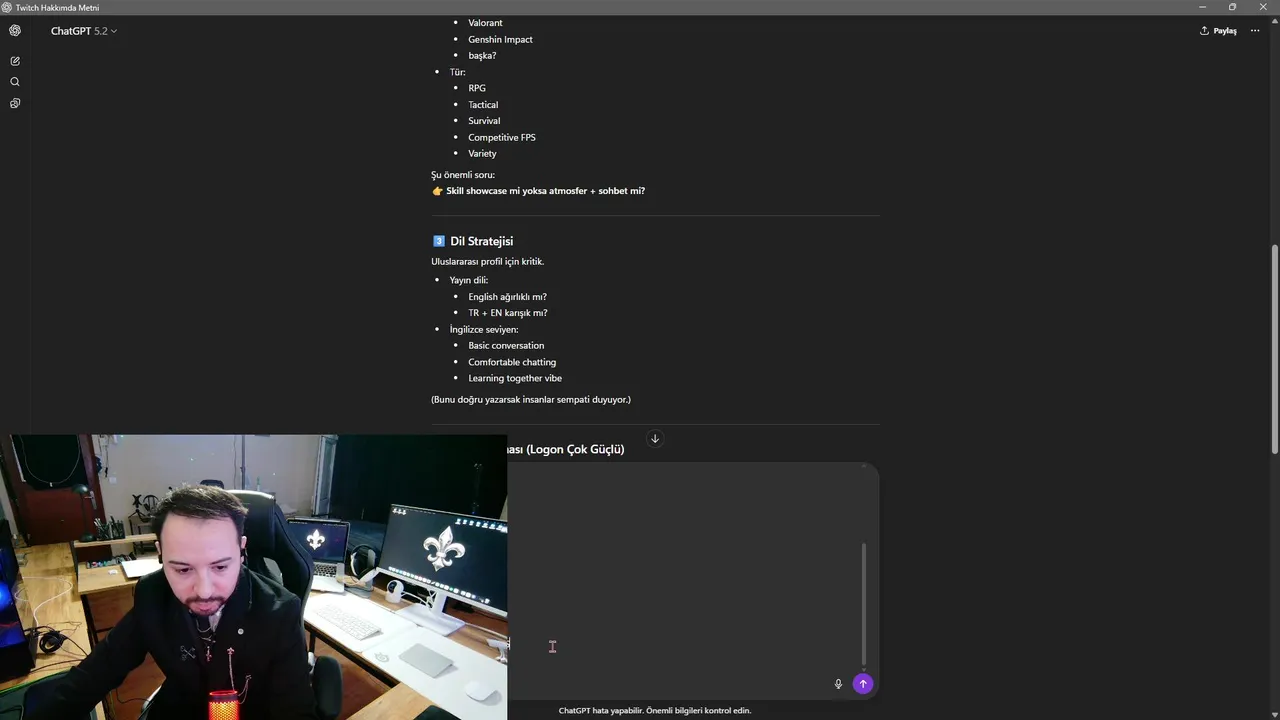1280x720 pixels.
Task: Click the 'Yayın dili:' bullet
Action: point(469,280)
